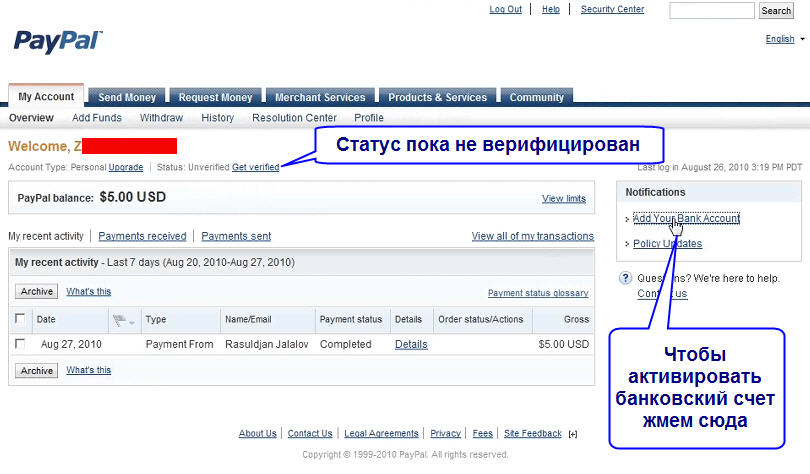The width and height of the screenshot is (810, 474).
Task: Open the History submenu item
Action: point(217,118)
